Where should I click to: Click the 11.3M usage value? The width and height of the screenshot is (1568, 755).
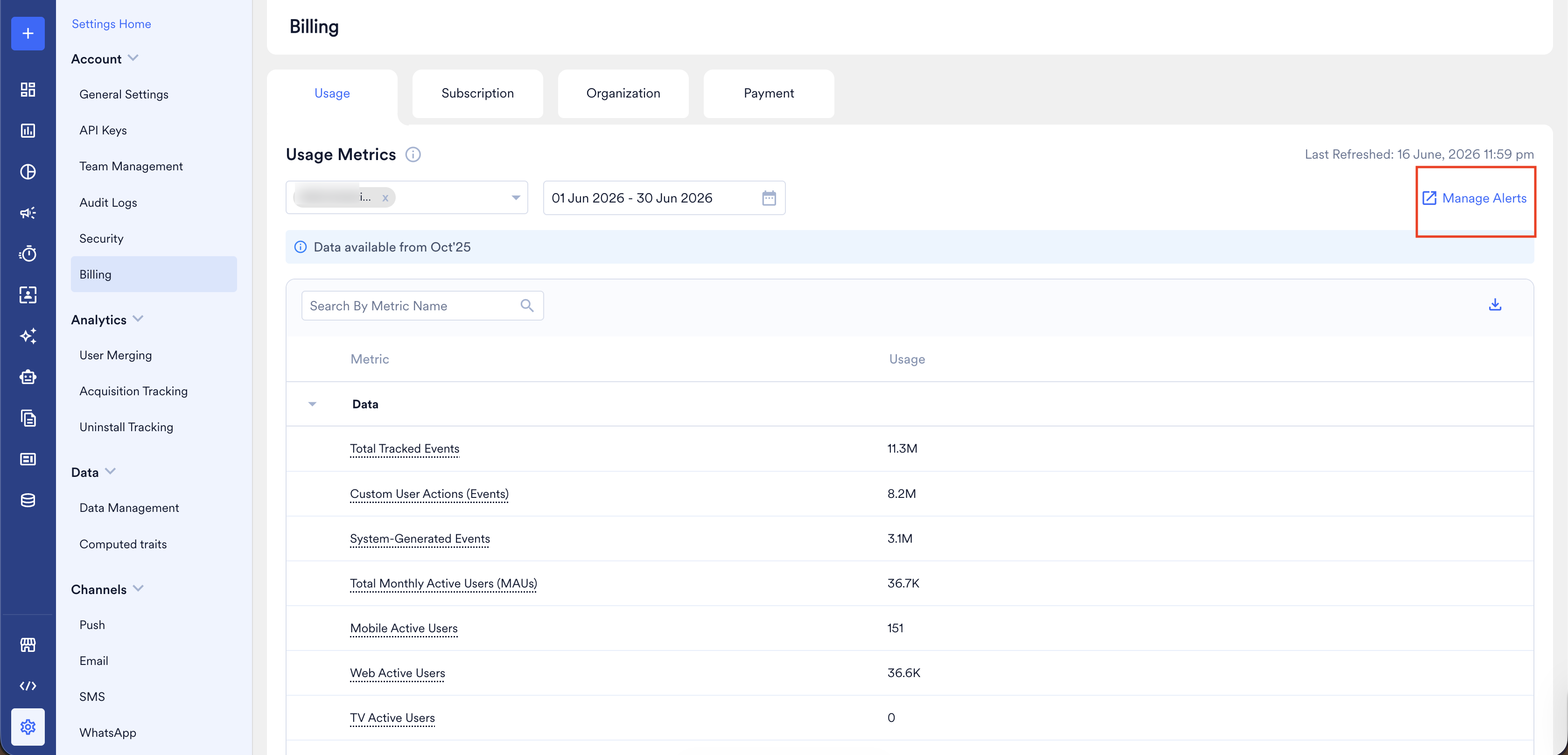pyautogui.click(x=902, y=449)
